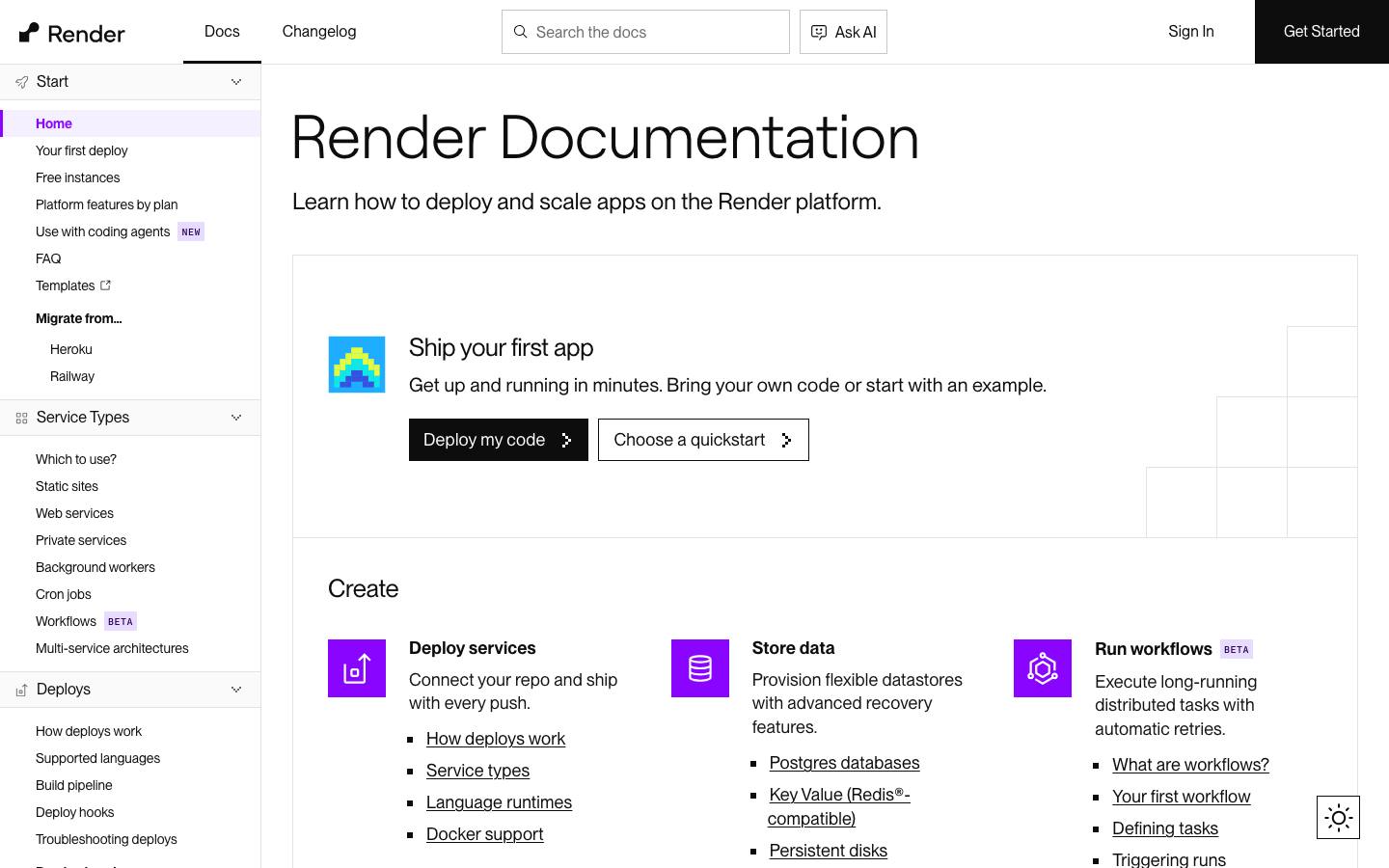Click the Sign In link

pyautogui.click(x=1191, y=32)
